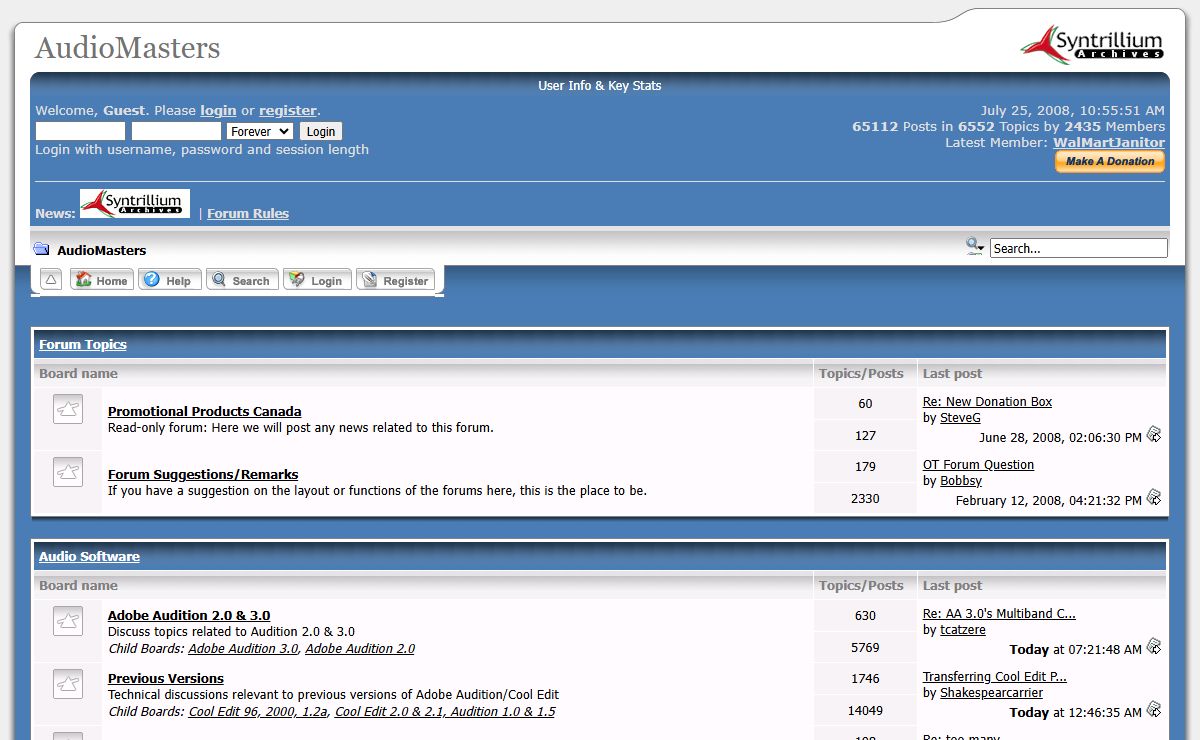Go to Home via the menu button
Viewport: 1200px width, 740px height.
coord(102,280)
